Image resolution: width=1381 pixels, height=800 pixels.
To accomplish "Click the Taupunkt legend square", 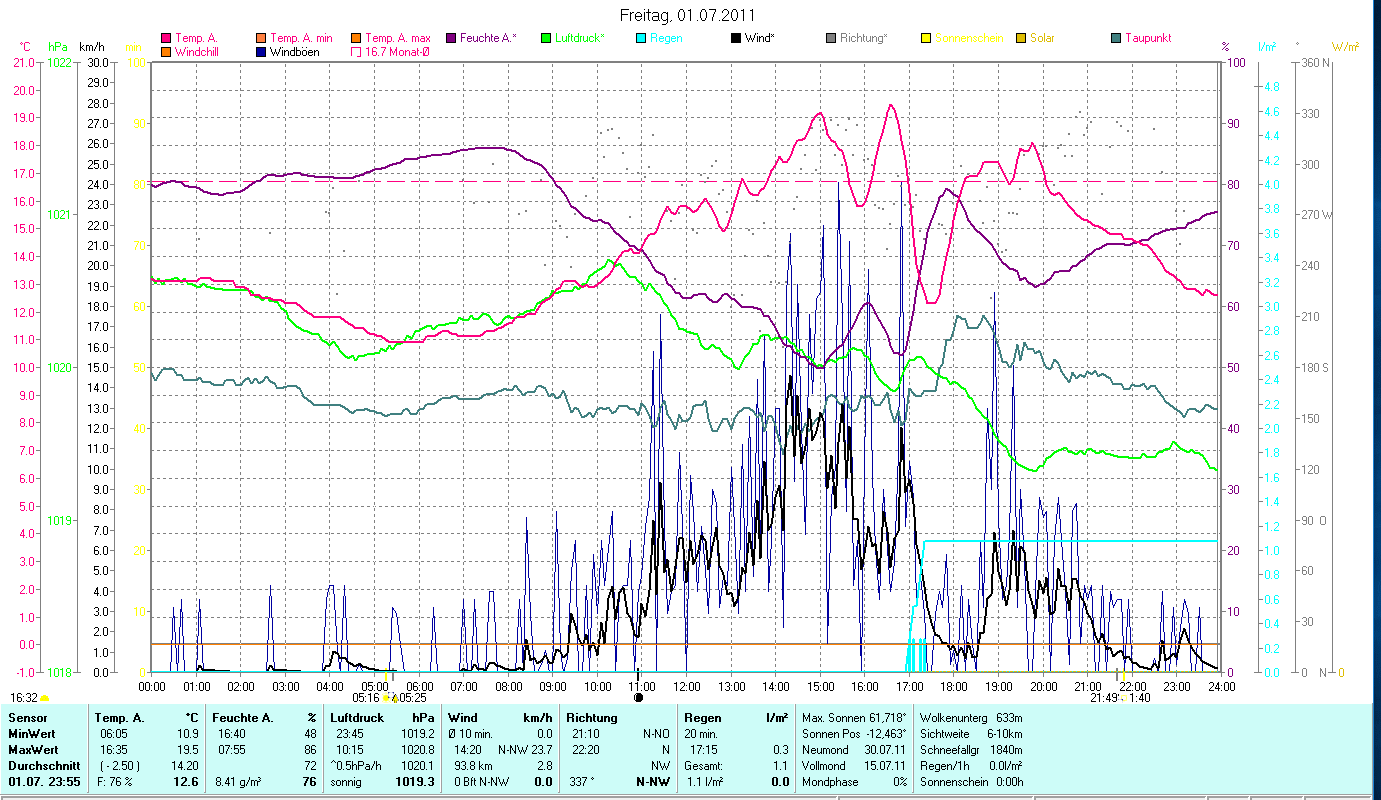I will (1116, 38).
